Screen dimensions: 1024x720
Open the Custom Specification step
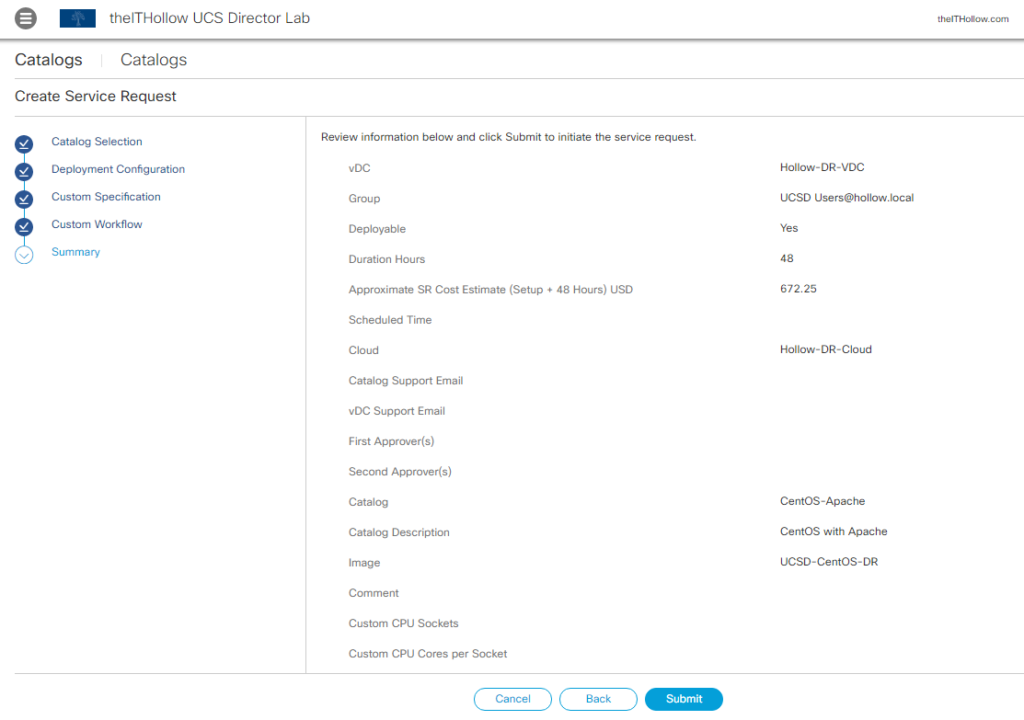(105, 197)
